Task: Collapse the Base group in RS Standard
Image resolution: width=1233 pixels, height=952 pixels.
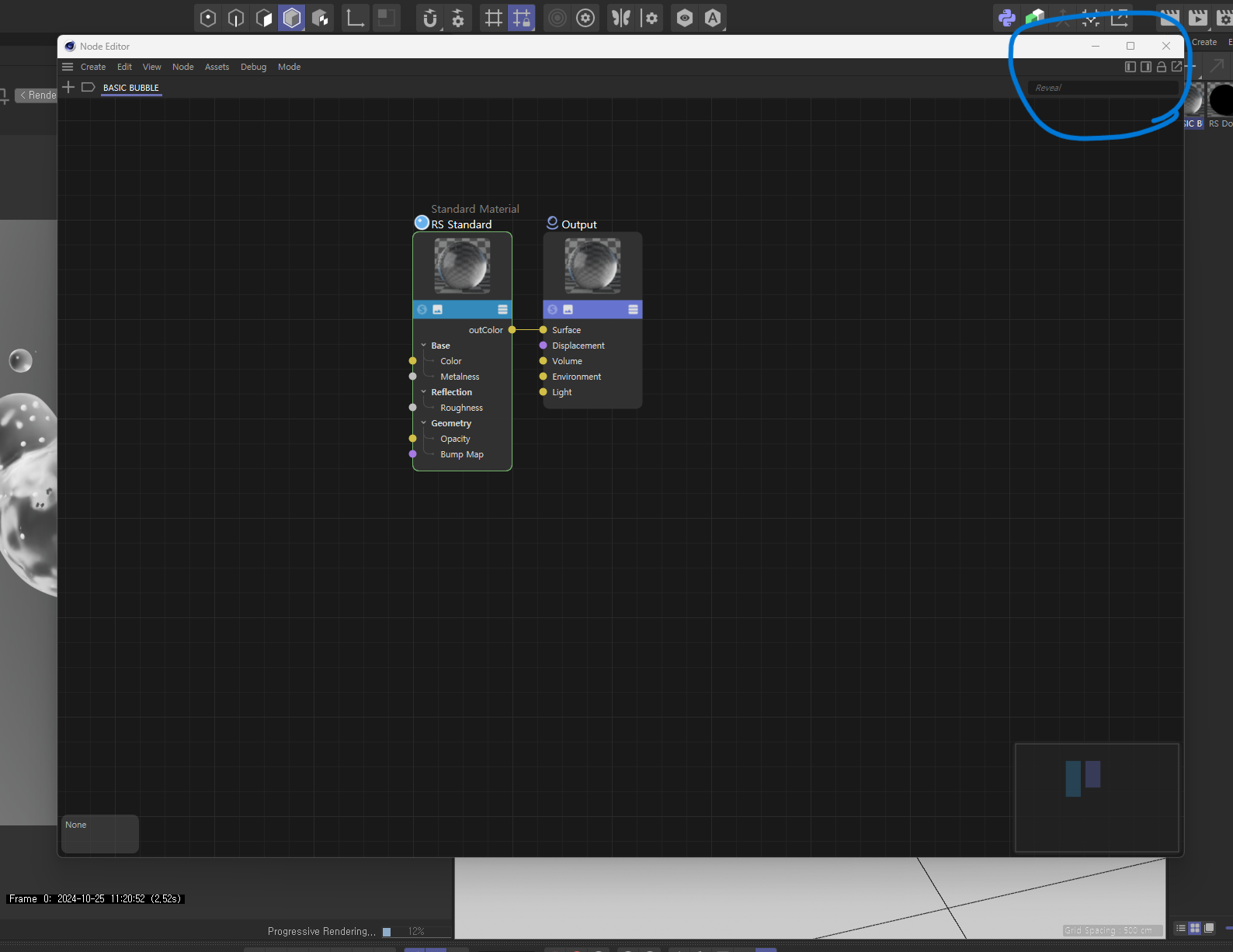Action: click(x=424, y=346)
